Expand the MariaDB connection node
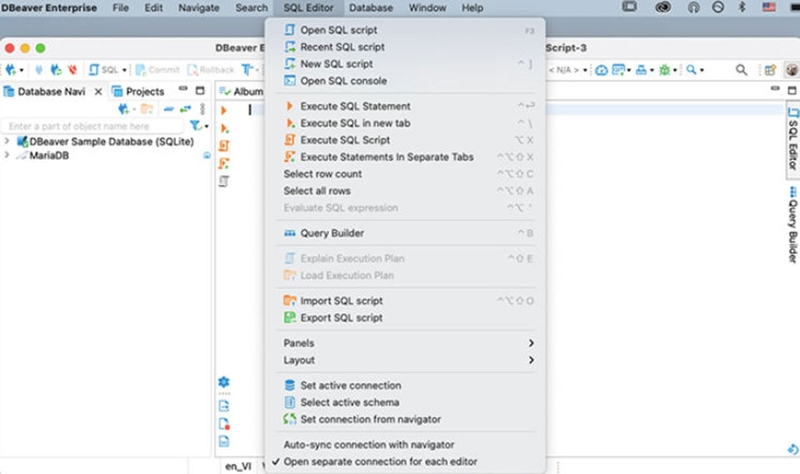This screenshot has width=800, height=474. [x=7, y=155]
